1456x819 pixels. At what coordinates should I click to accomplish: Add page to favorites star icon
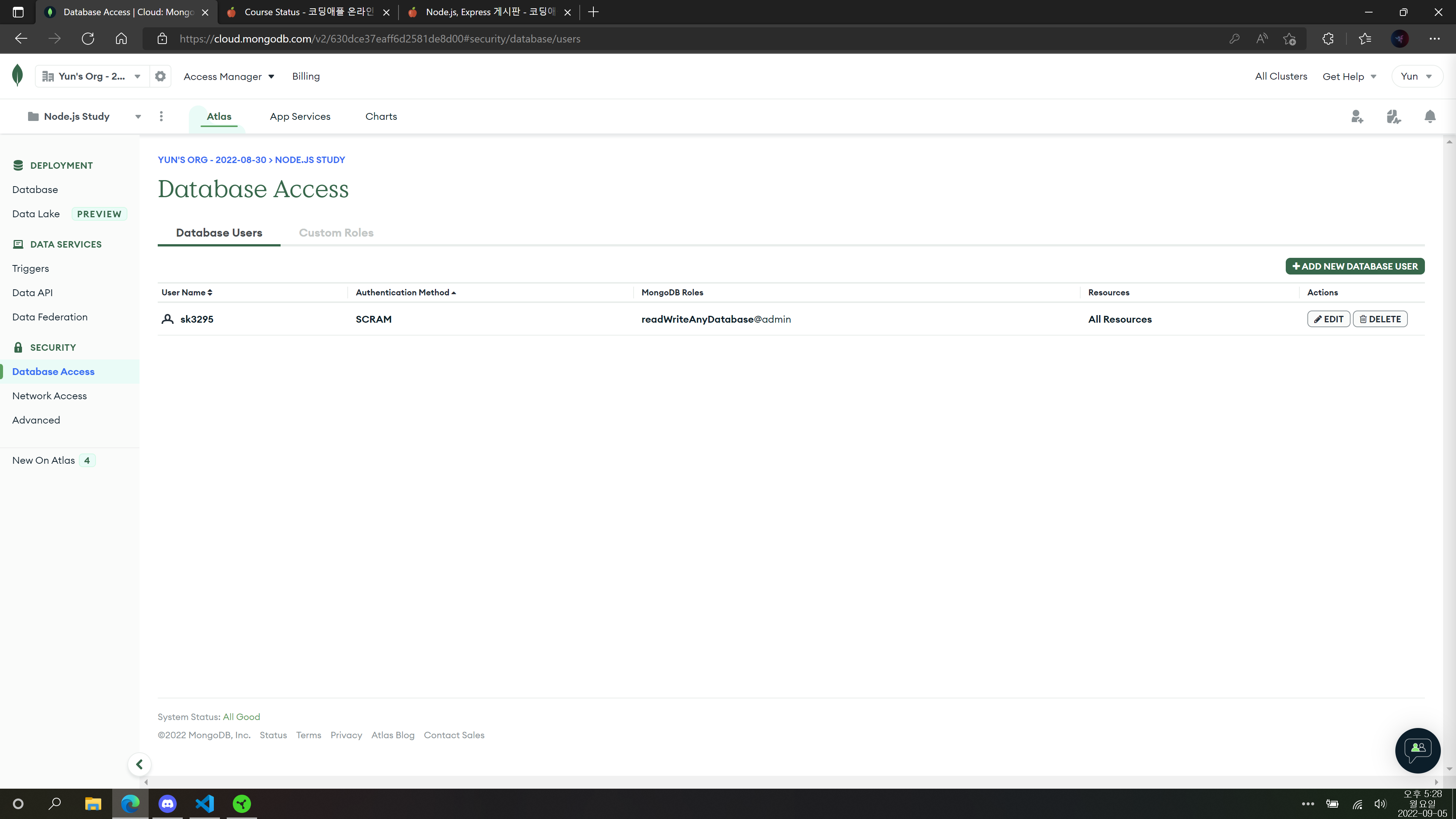pyautogui.click(x=1289, y=38)
